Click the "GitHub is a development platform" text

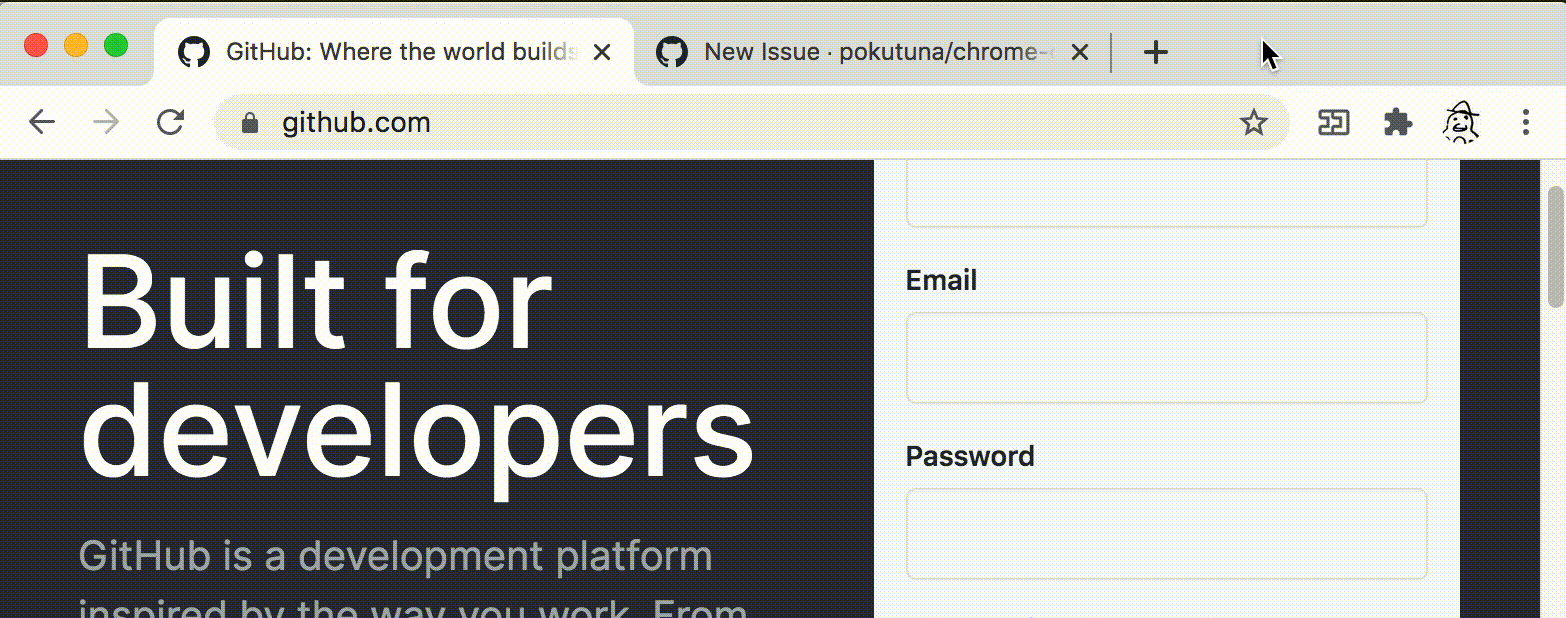(x=396, y=556)
